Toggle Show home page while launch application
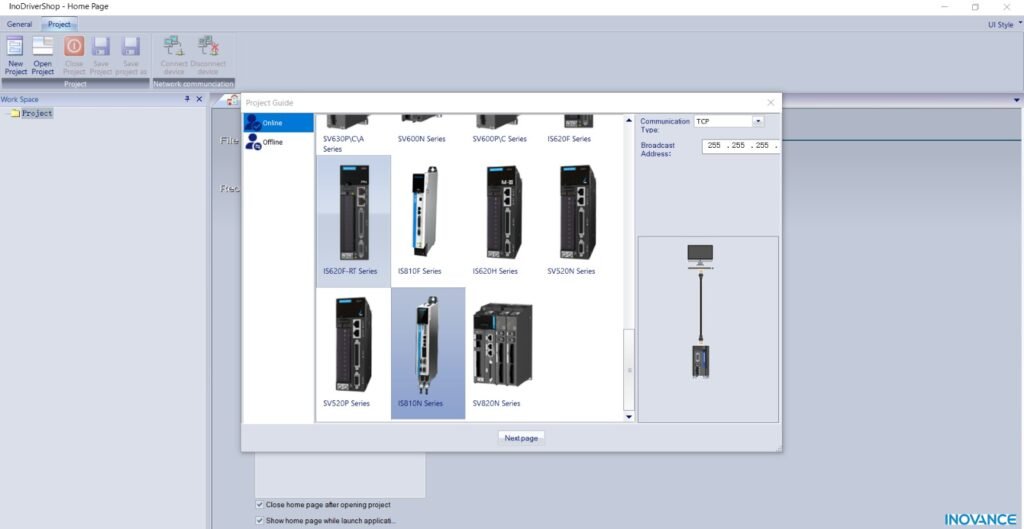This screenshot has width=1024, height=529. click(261, 520)
